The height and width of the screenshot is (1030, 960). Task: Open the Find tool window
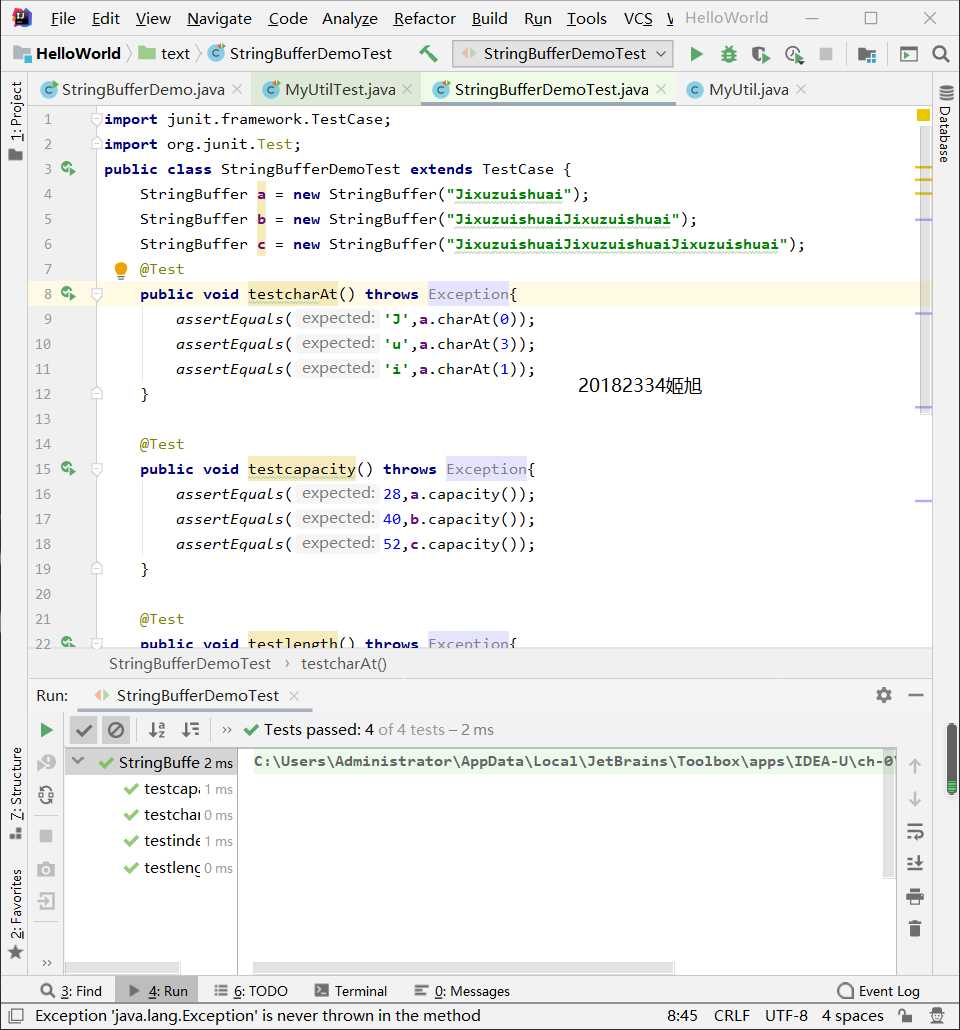(x=71, y=991)
